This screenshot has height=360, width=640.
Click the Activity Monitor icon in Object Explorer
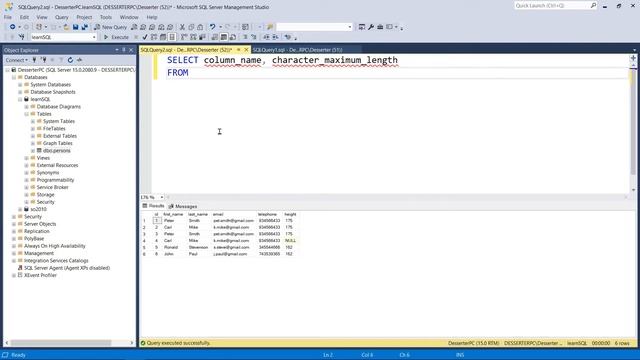[x=79, y=60]
